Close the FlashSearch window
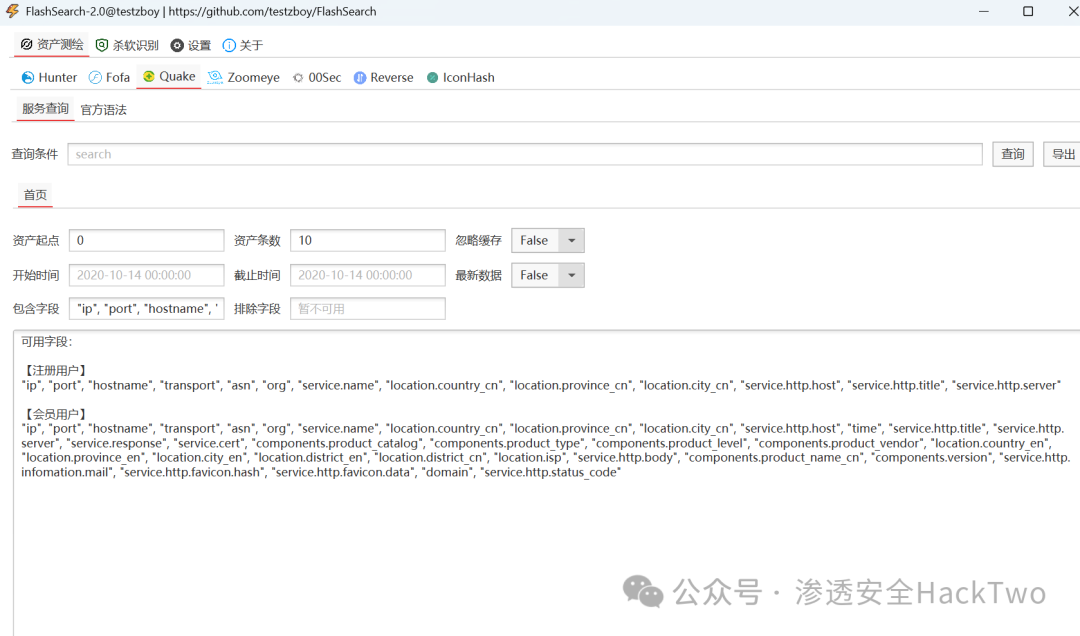This screenshot has height=636, width=1080. tap(1072, 12)
